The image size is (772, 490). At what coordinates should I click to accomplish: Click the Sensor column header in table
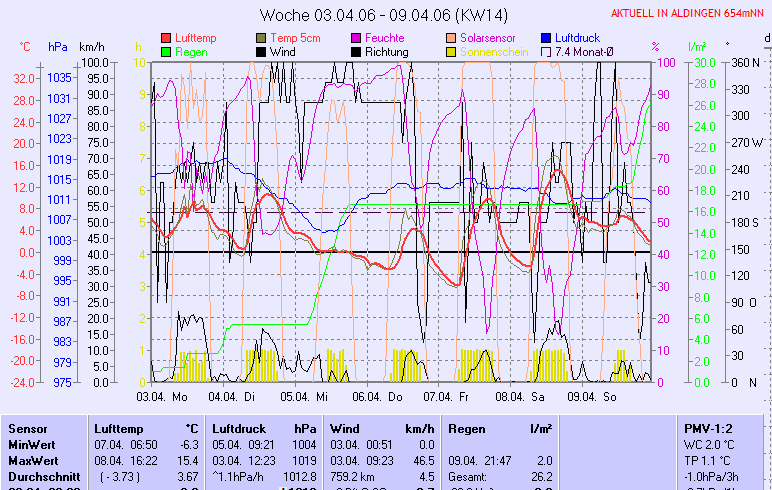(27, 428)
